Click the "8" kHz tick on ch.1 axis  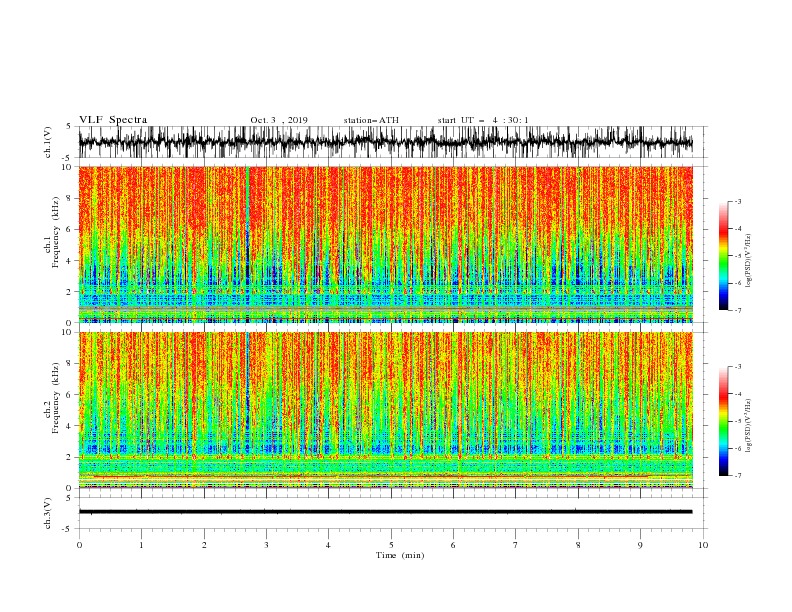69,198
